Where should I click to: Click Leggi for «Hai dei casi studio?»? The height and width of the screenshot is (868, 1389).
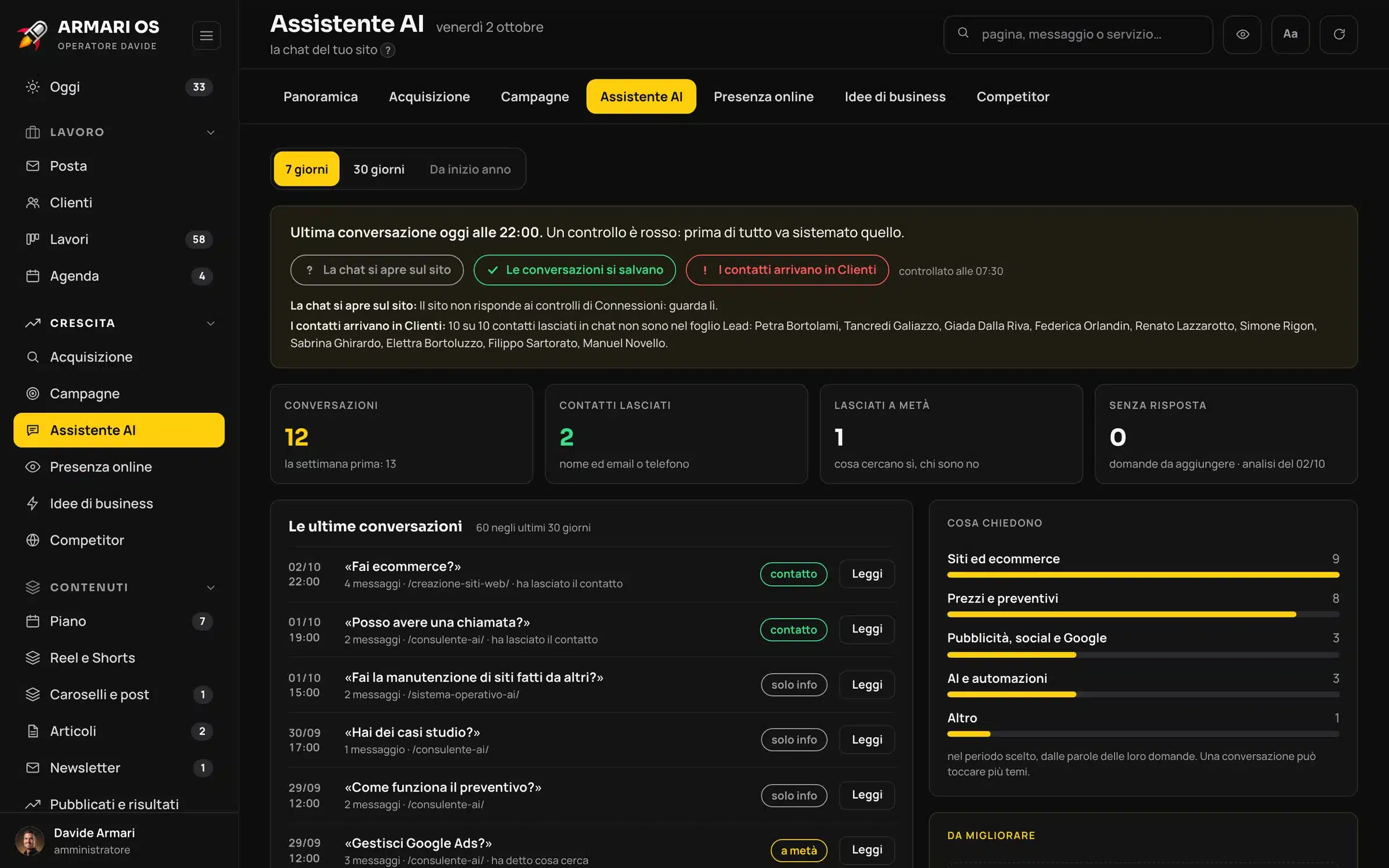pyautogui.click(x=867, y=740)
